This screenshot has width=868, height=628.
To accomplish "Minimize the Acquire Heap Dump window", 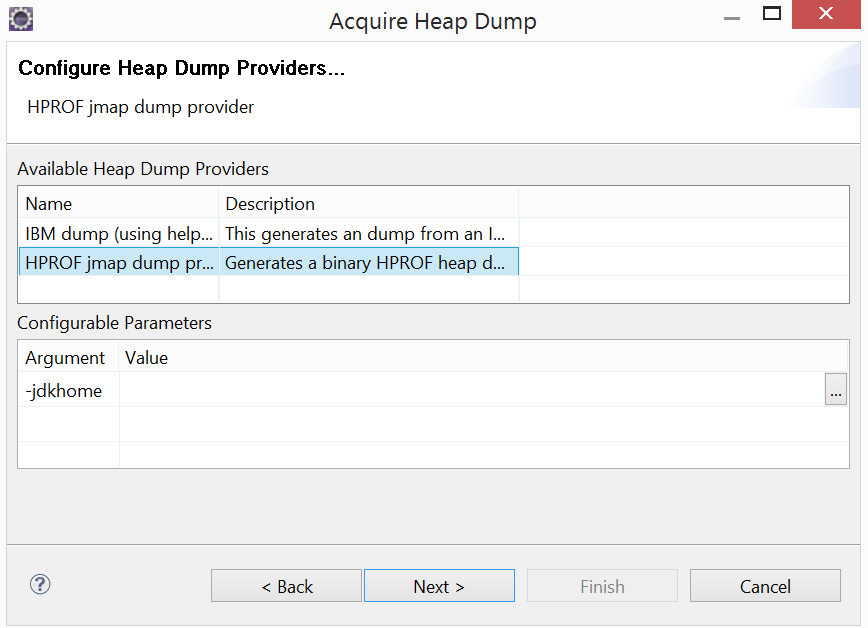I will click(x=732, y=18).
